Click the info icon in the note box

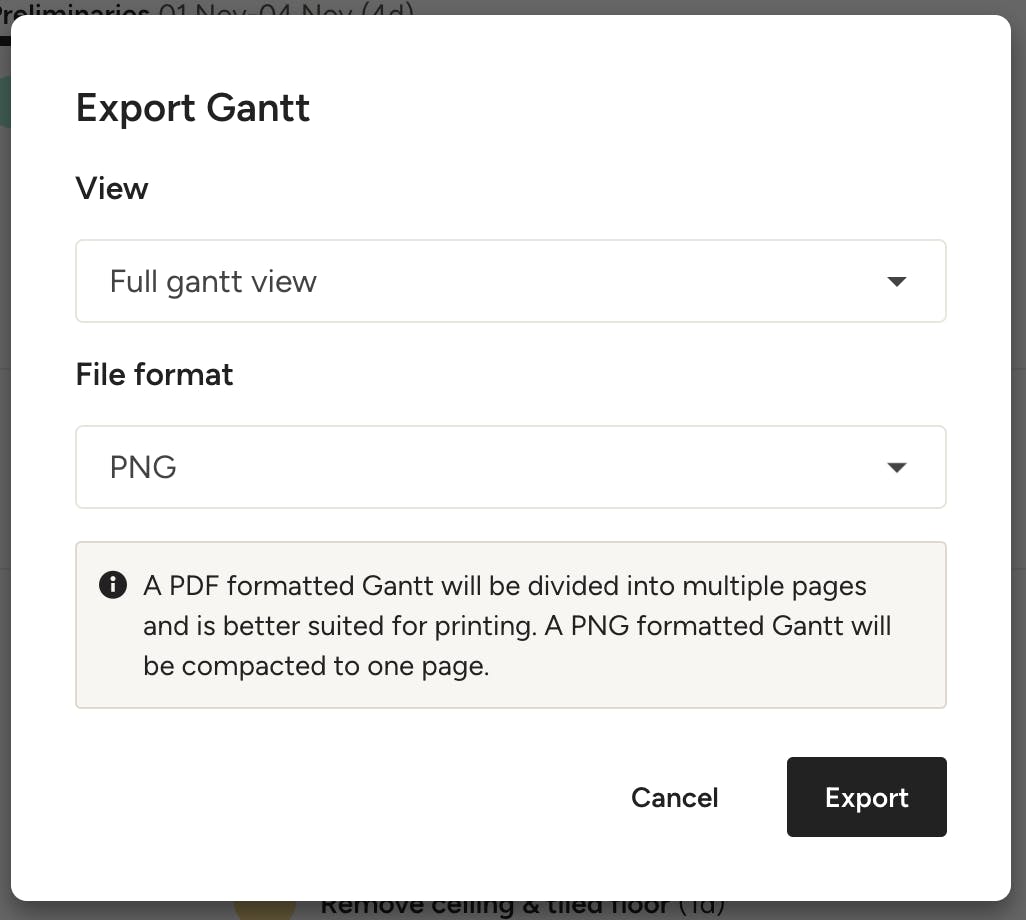pos(113,585)
